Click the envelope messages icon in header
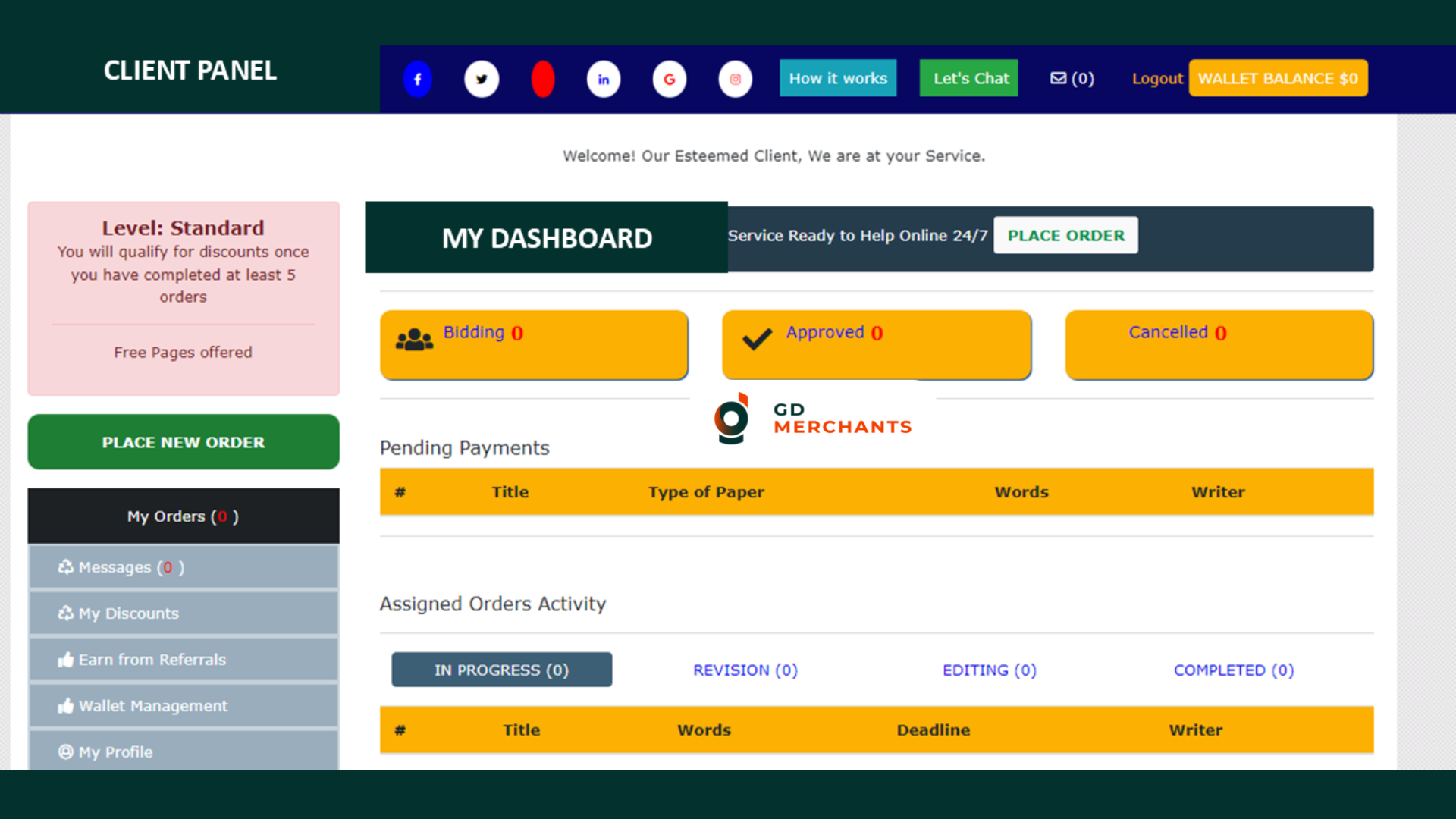This screenshot has height=819, width=1456. coord(1059,78)
